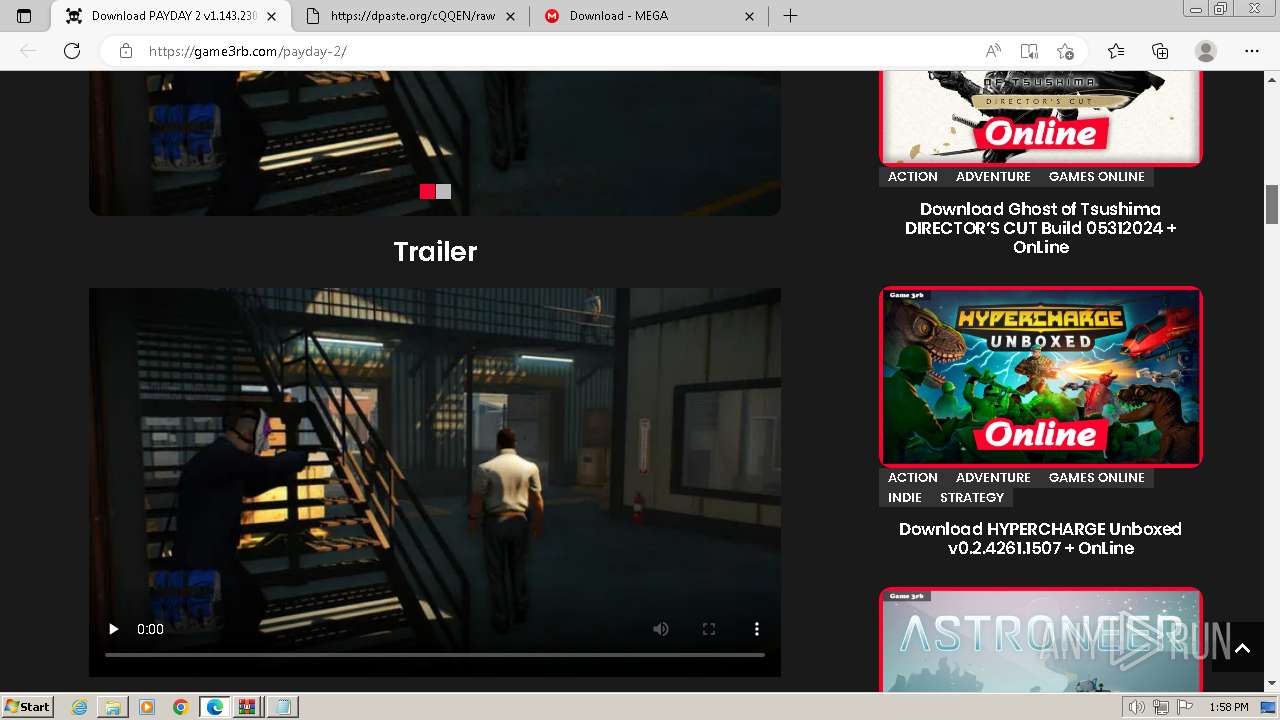This screenshot has height=720, width=1280.
Task: Switch to the PAYDAY 2 download tab
Action: point(170,16)
